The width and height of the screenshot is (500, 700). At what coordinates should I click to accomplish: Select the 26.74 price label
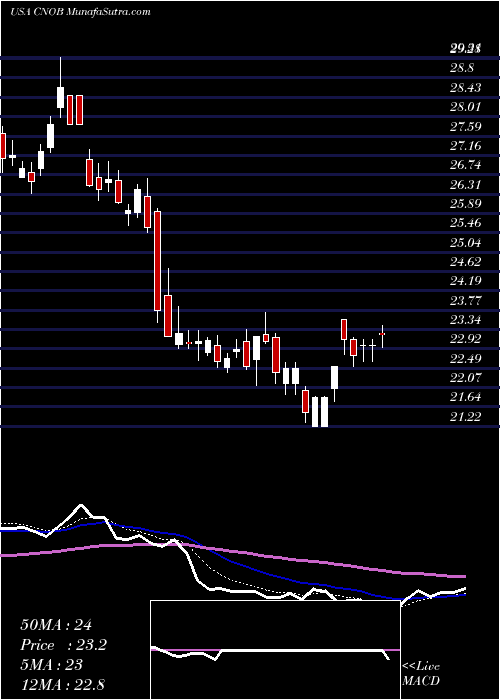click(466, 165)
